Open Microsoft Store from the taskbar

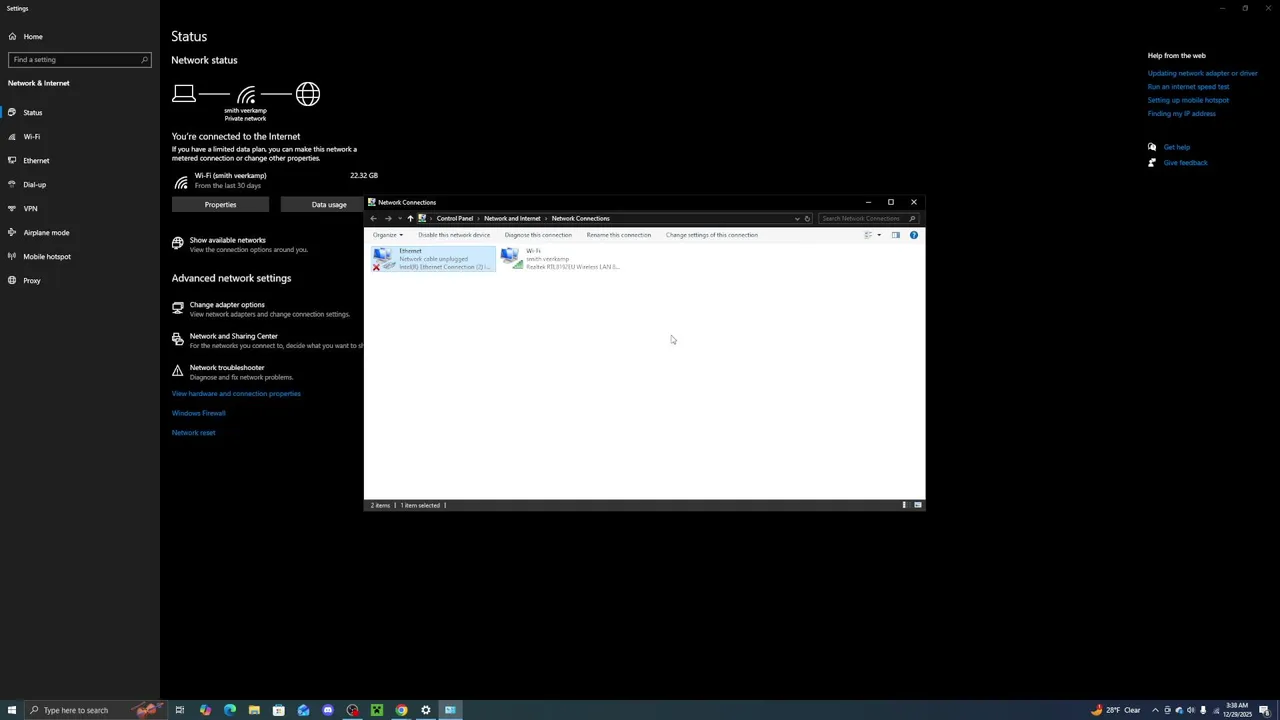coord(279,710)
